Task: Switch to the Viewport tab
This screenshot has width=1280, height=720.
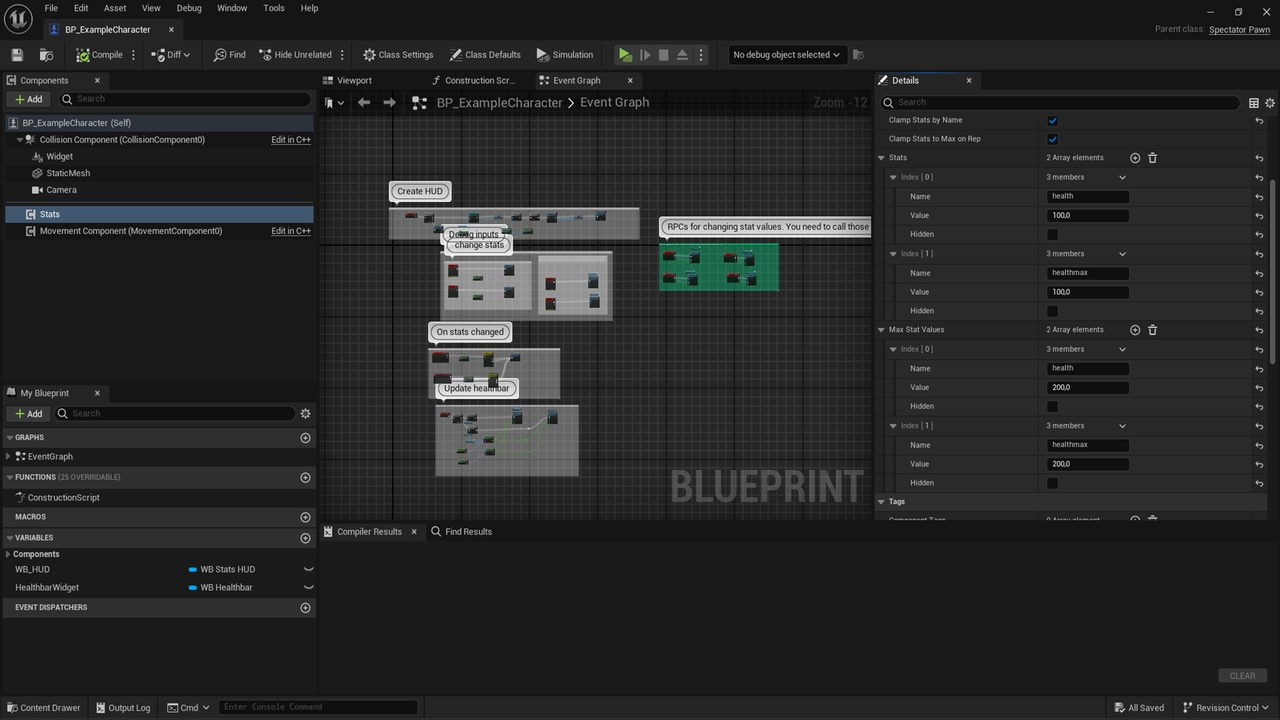Action: click(354, 81)
